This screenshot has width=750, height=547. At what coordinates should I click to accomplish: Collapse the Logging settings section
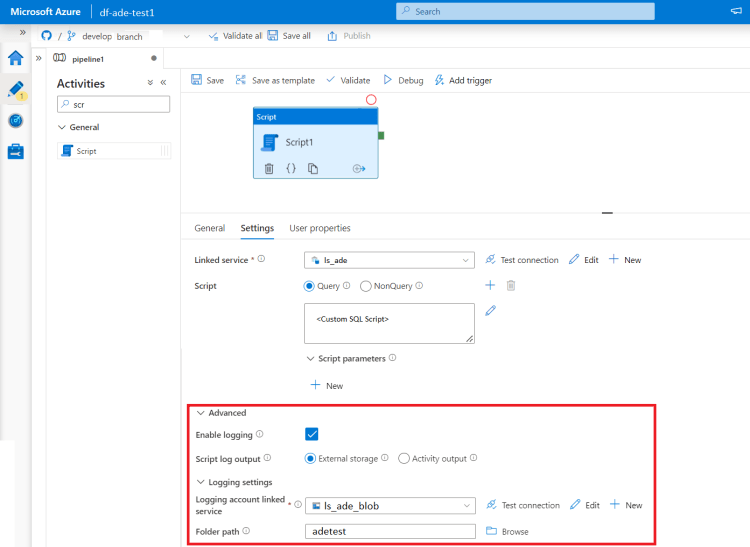pyautogui.click(x=200, y=482)
